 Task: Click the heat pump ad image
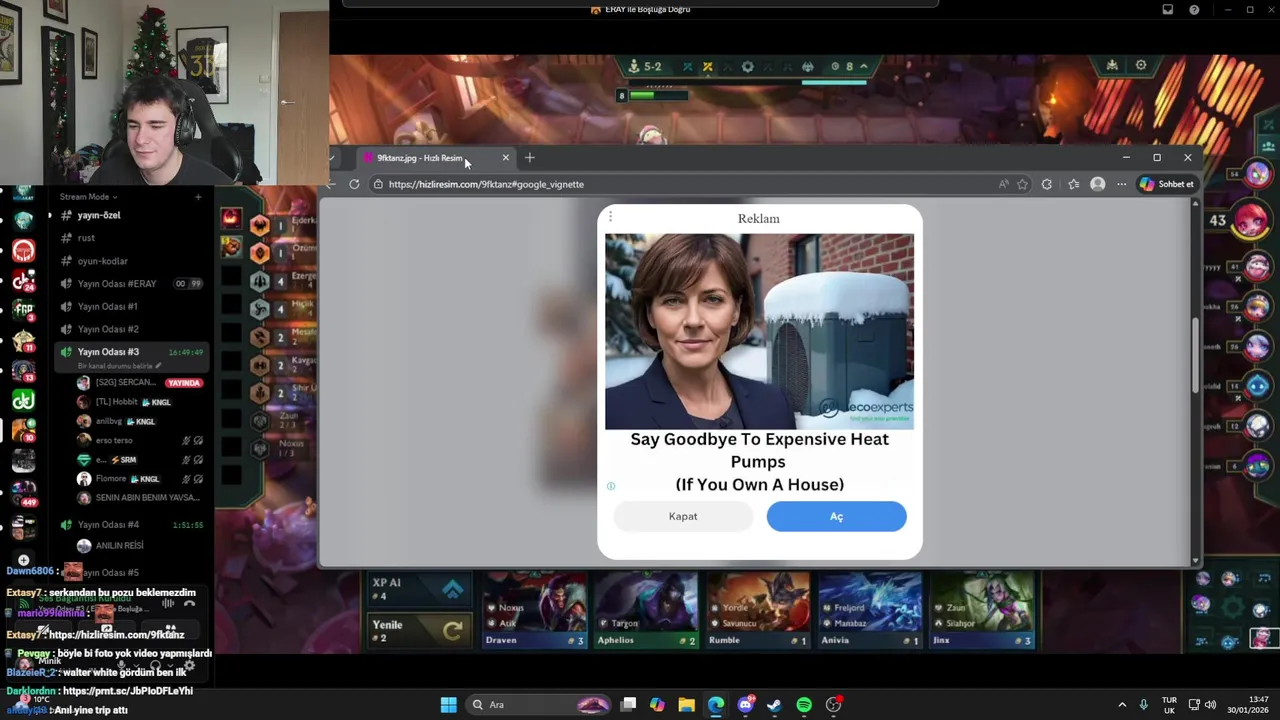click(759, 331)
